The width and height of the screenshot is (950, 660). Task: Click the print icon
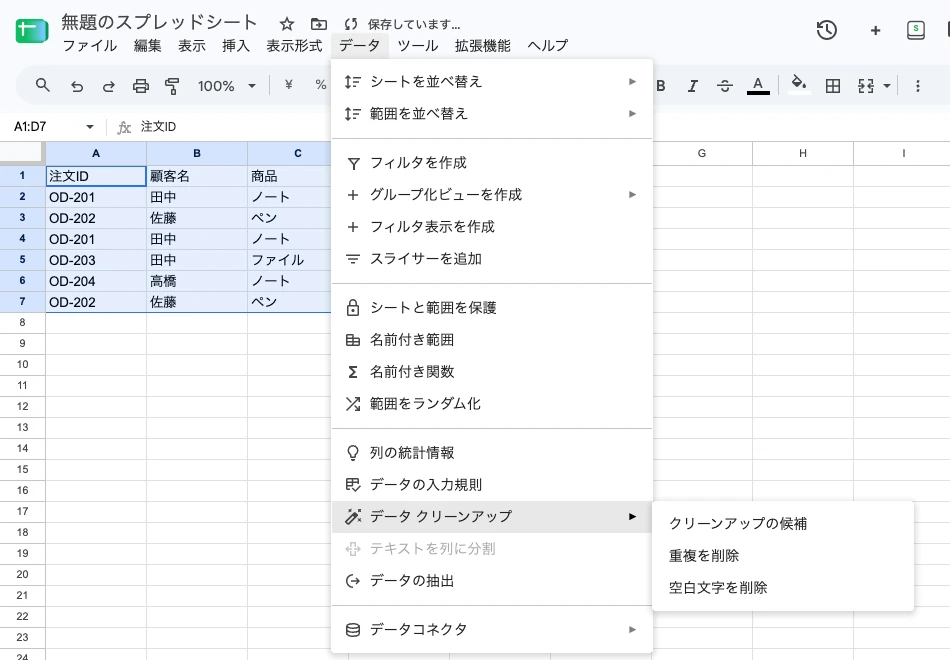pos(141,86)
